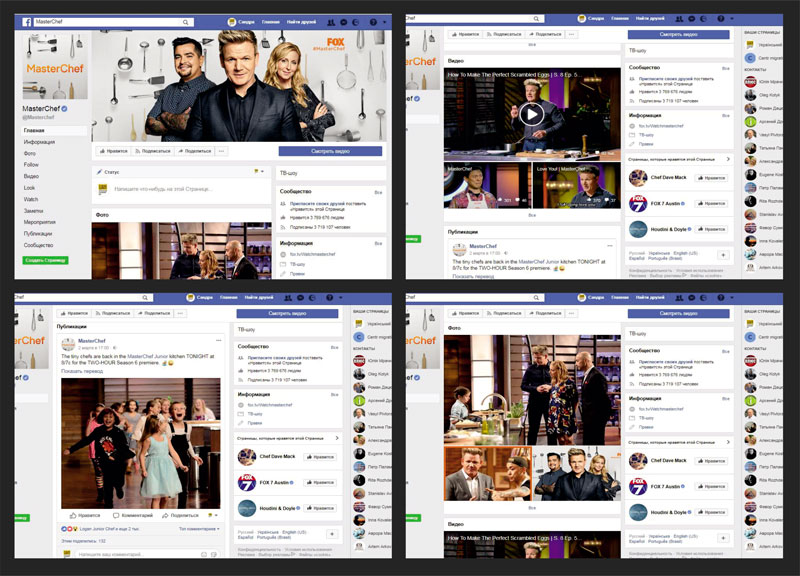Click the blue verified badge beside MasterChef name
This screenshot has height=576, width=800.
65,109
